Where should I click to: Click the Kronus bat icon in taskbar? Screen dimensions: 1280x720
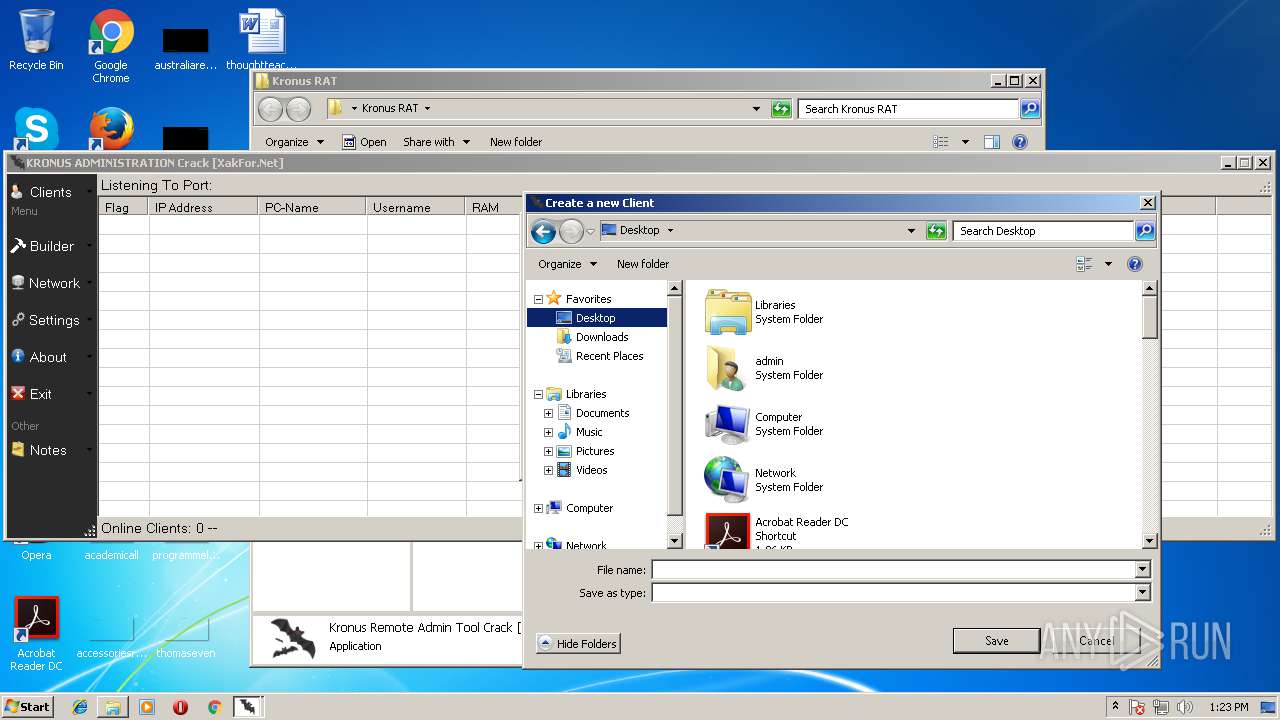[x=247, y=707]
